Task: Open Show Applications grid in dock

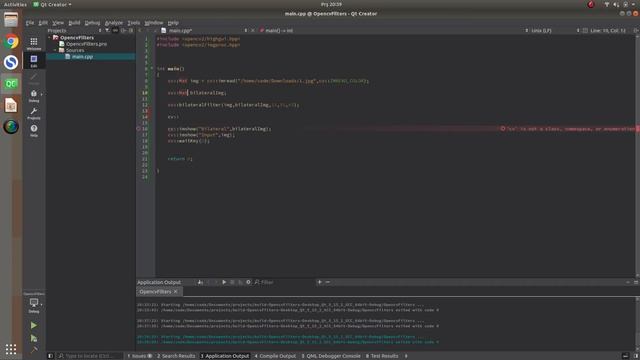Action: point(11,349)
